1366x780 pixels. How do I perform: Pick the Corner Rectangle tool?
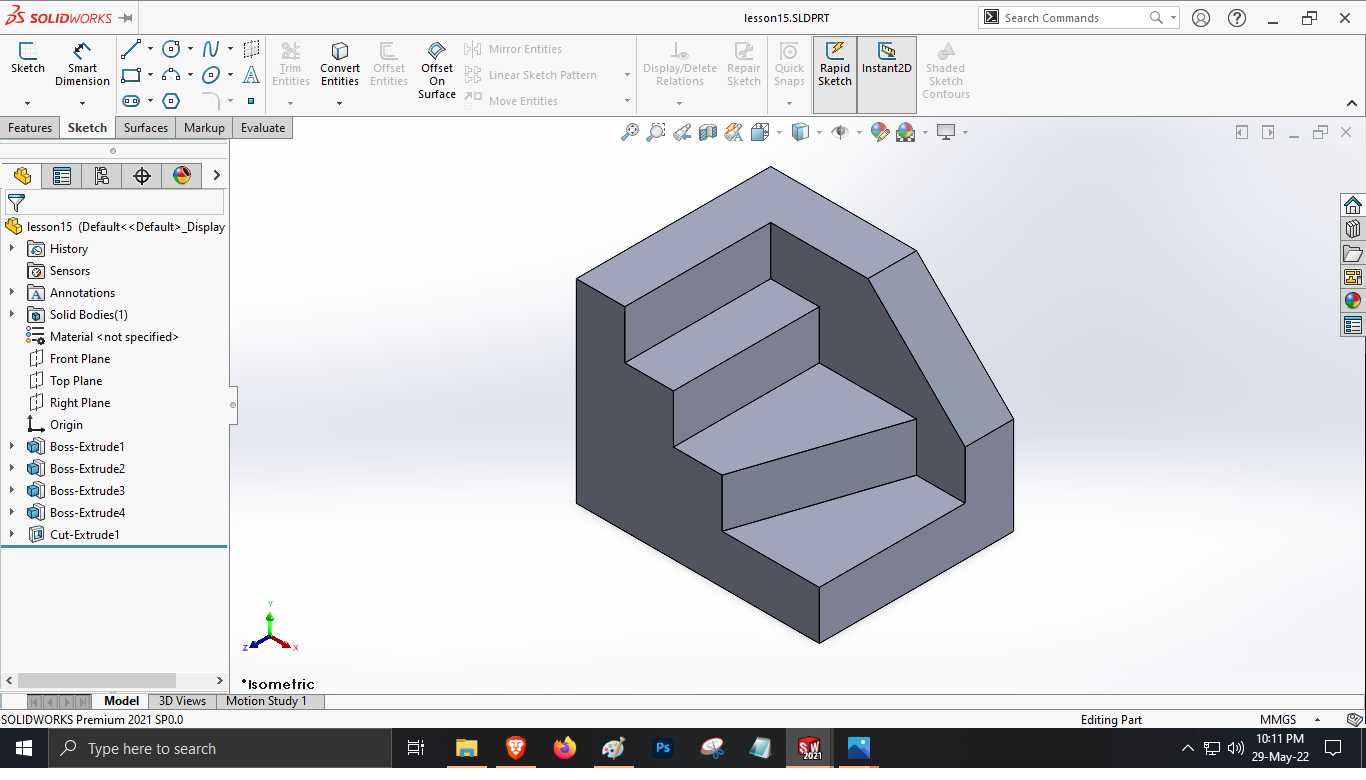130,75
